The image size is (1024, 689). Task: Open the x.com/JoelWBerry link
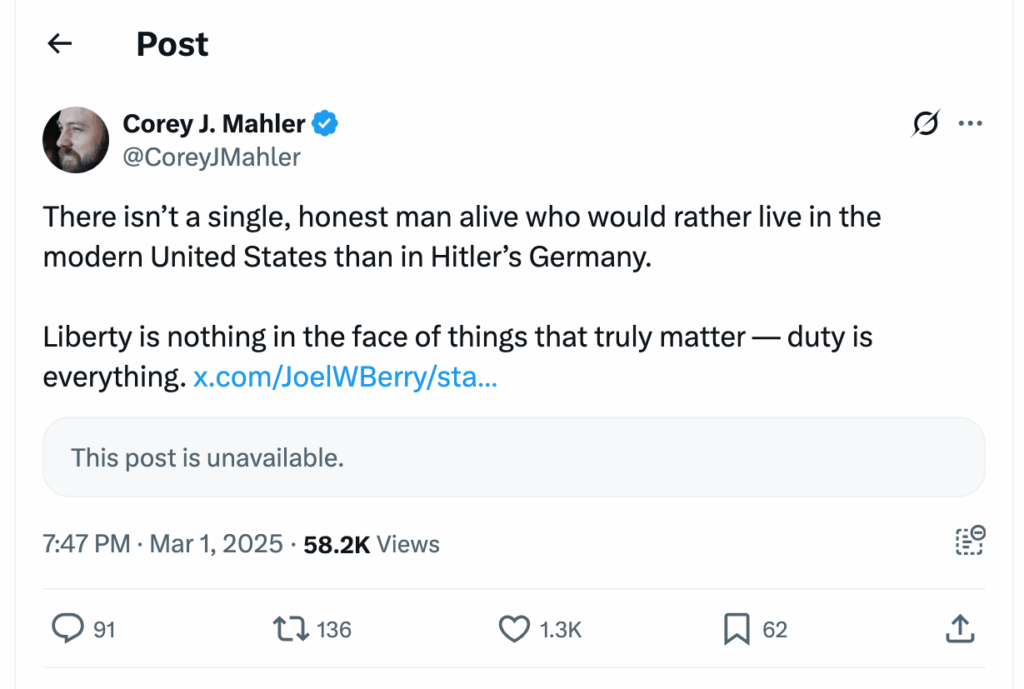pyautogui.click(x=345, y=377)
